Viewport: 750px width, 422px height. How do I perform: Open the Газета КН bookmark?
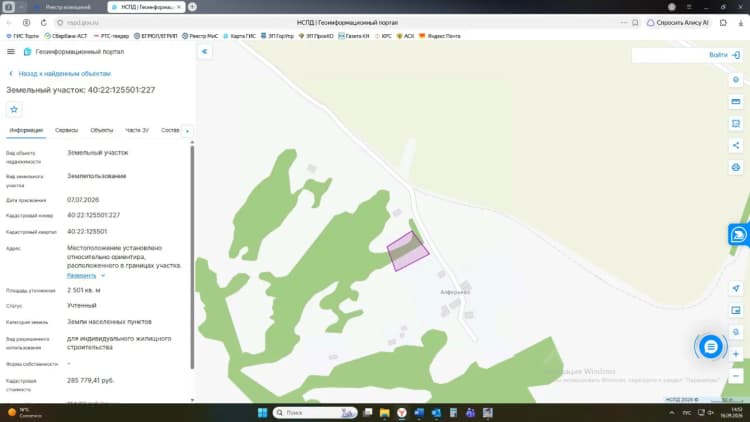(354, 36)
